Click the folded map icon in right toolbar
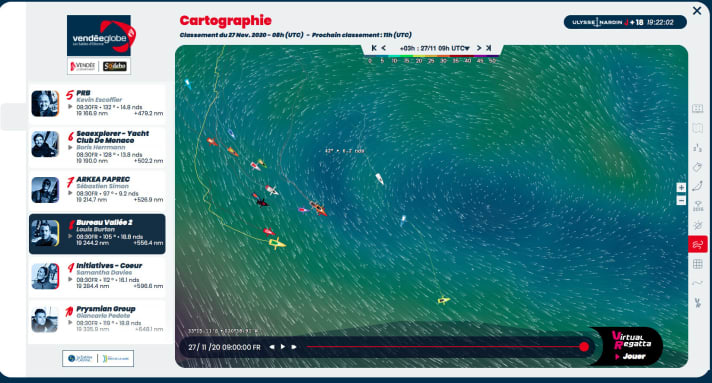The width and height of the screenshot is (712, 383). pyautogui.click(x=698, y=128)
